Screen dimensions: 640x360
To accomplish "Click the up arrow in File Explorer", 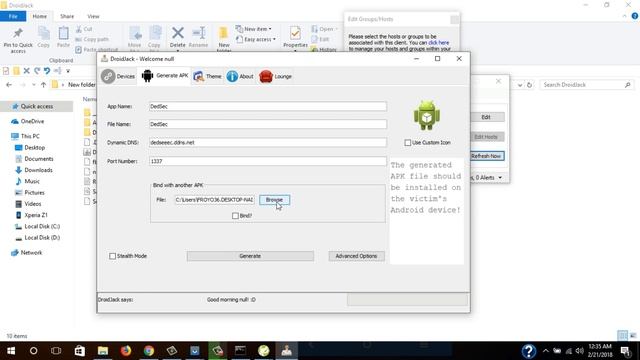I will (43, 84).
